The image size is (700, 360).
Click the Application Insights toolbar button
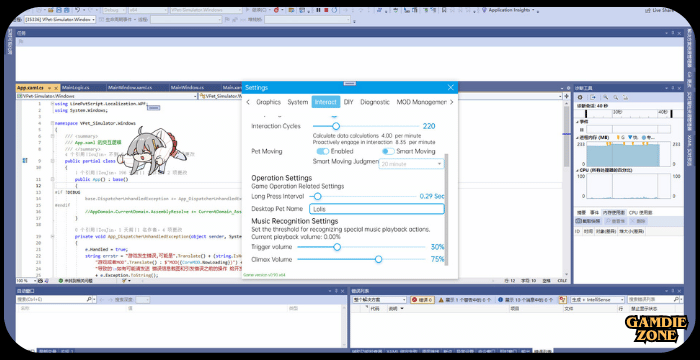(508, 10)
